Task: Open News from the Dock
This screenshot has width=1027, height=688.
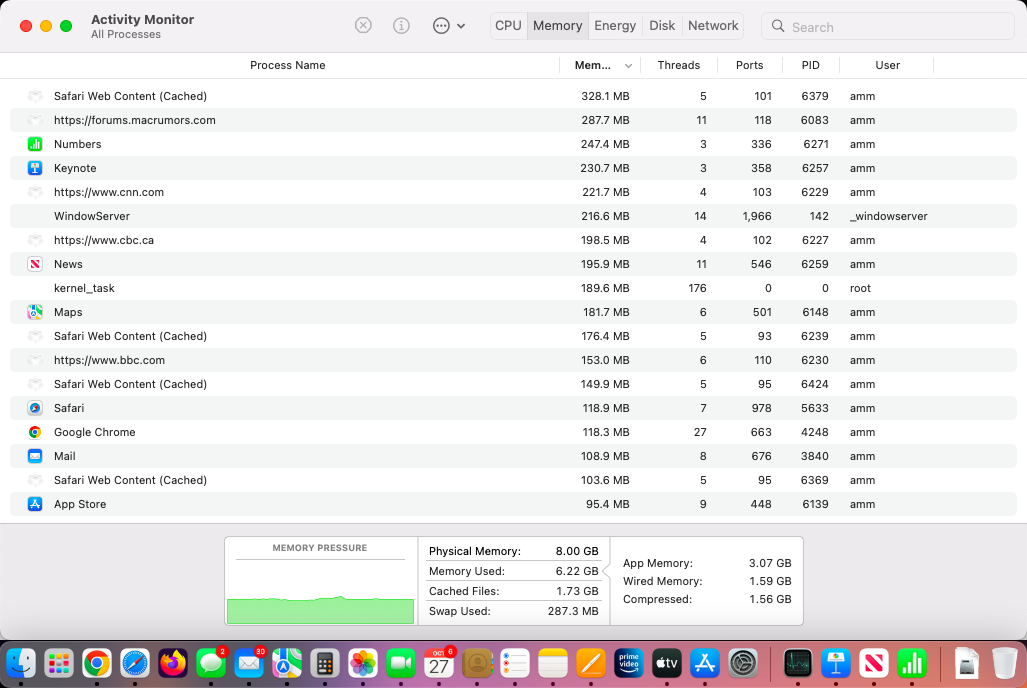Action: click(874, 664)
